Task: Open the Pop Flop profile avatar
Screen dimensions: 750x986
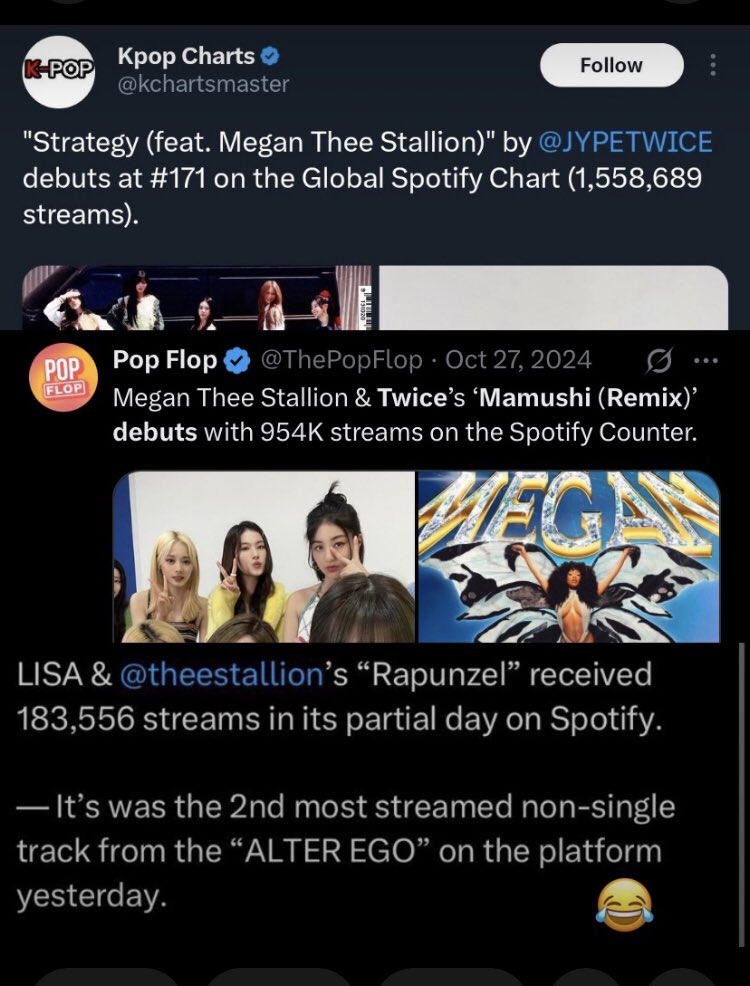Action: (x=63, y=382)
